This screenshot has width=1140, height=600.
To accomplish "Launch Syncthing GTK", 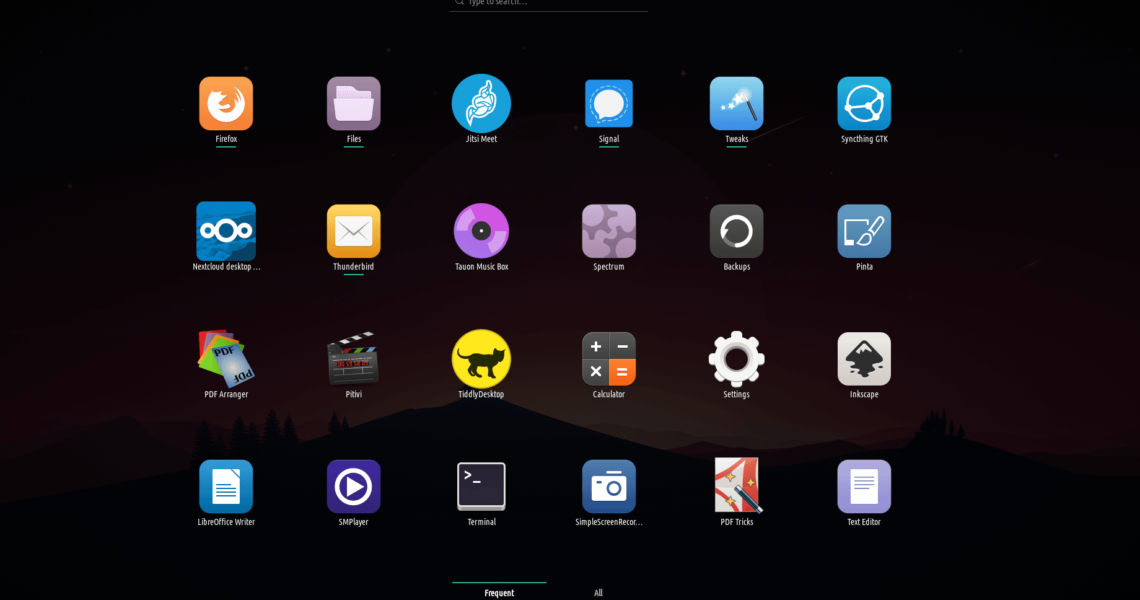I will [x=864, y=104].
